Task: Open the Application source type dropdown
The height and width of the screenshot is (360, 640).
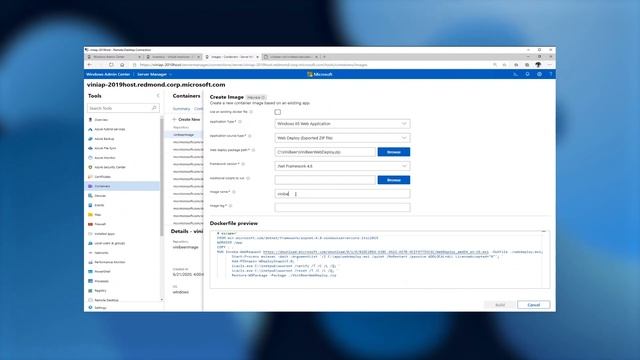Action: [342, 138]
